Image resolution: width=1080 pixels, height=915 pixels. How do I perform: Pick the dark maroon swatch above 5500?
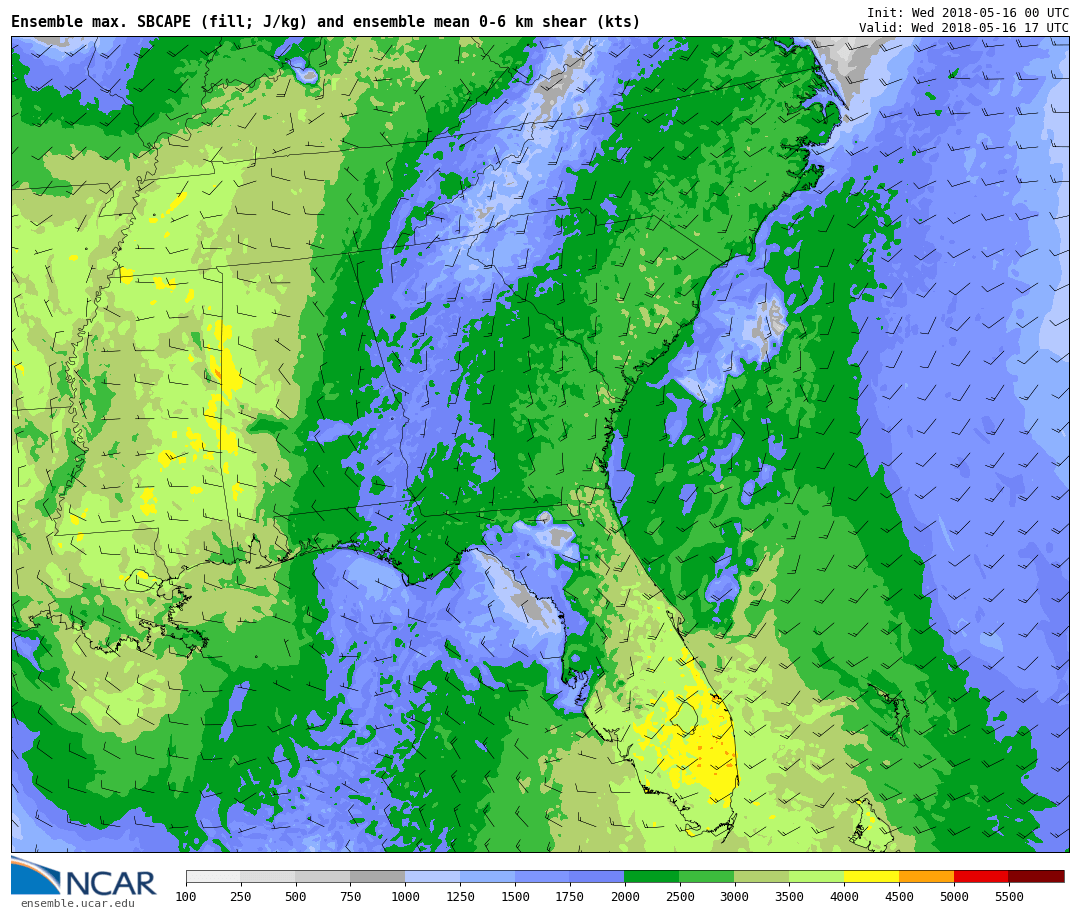[1037, 876]
